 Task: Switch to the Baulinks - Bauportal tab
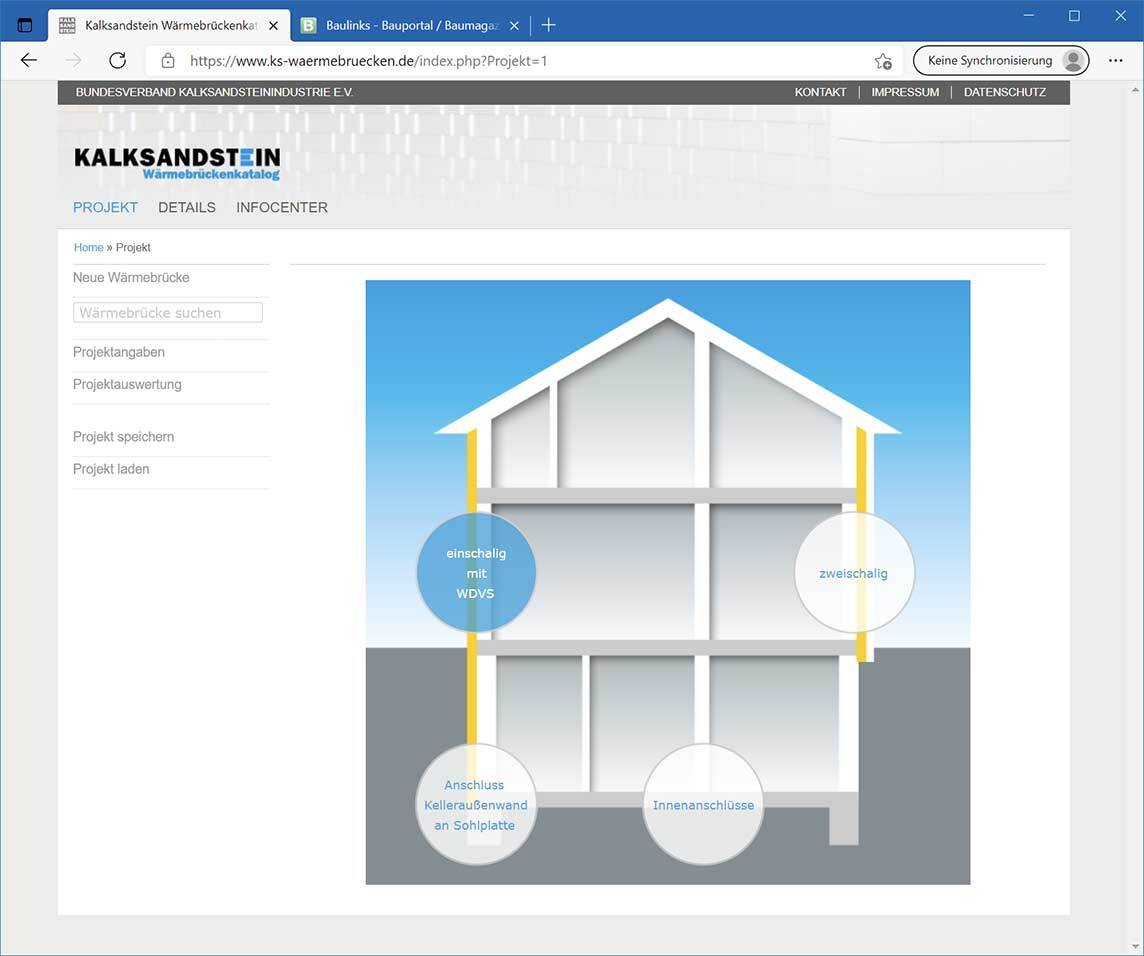[411, 26]
